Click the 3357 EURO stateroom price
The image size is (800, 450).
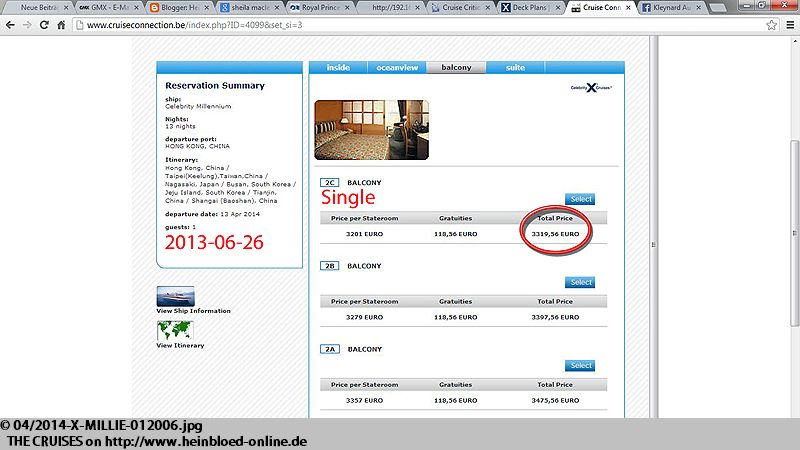click(x=364, y=401)
